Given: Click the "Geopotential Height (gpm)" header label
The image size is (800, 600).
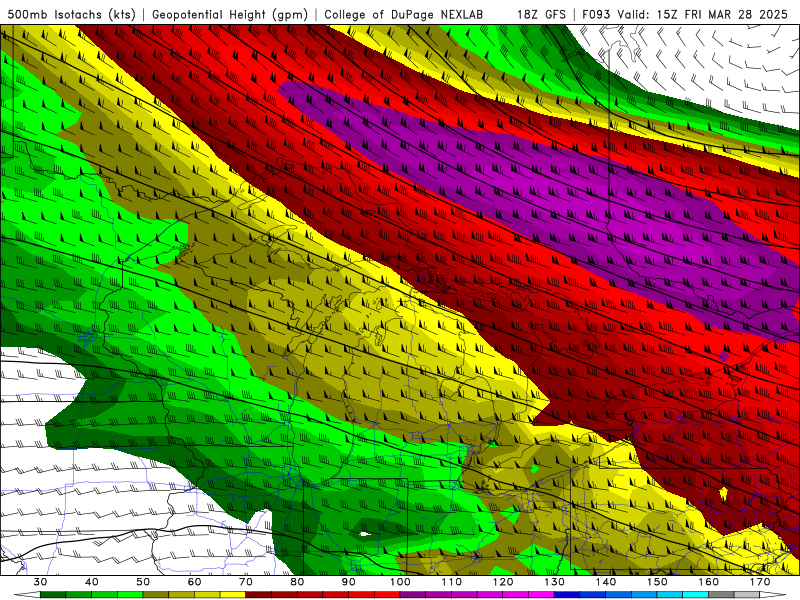Looking at the screenshot, I should (x=230, y=14).
